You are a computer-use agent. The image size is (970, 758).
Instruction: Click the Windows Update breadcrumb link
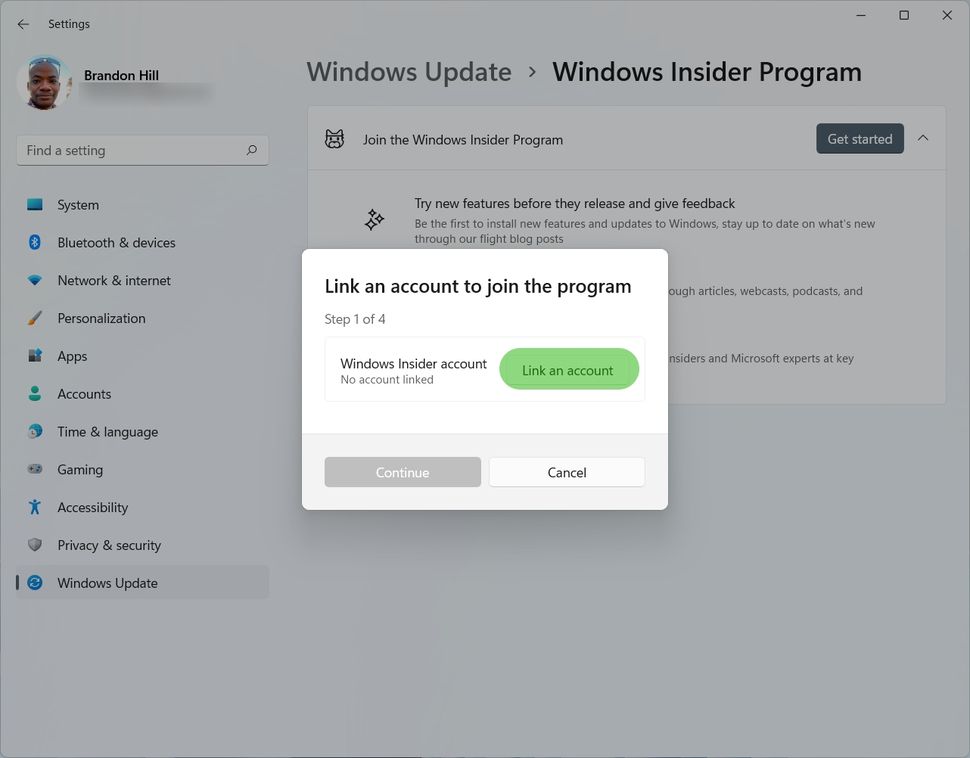pos(409,72)
